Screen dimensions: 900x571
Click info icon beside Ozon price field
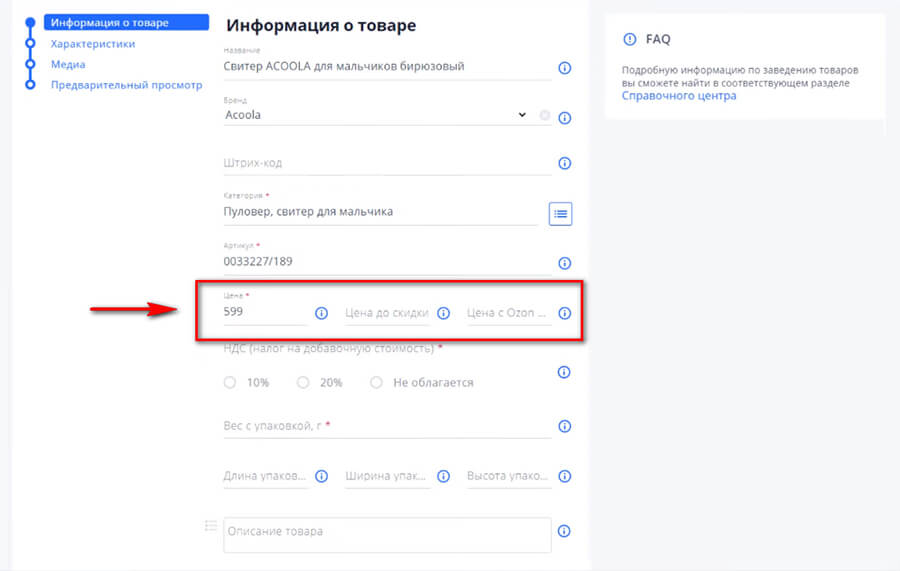click(564, 313)
